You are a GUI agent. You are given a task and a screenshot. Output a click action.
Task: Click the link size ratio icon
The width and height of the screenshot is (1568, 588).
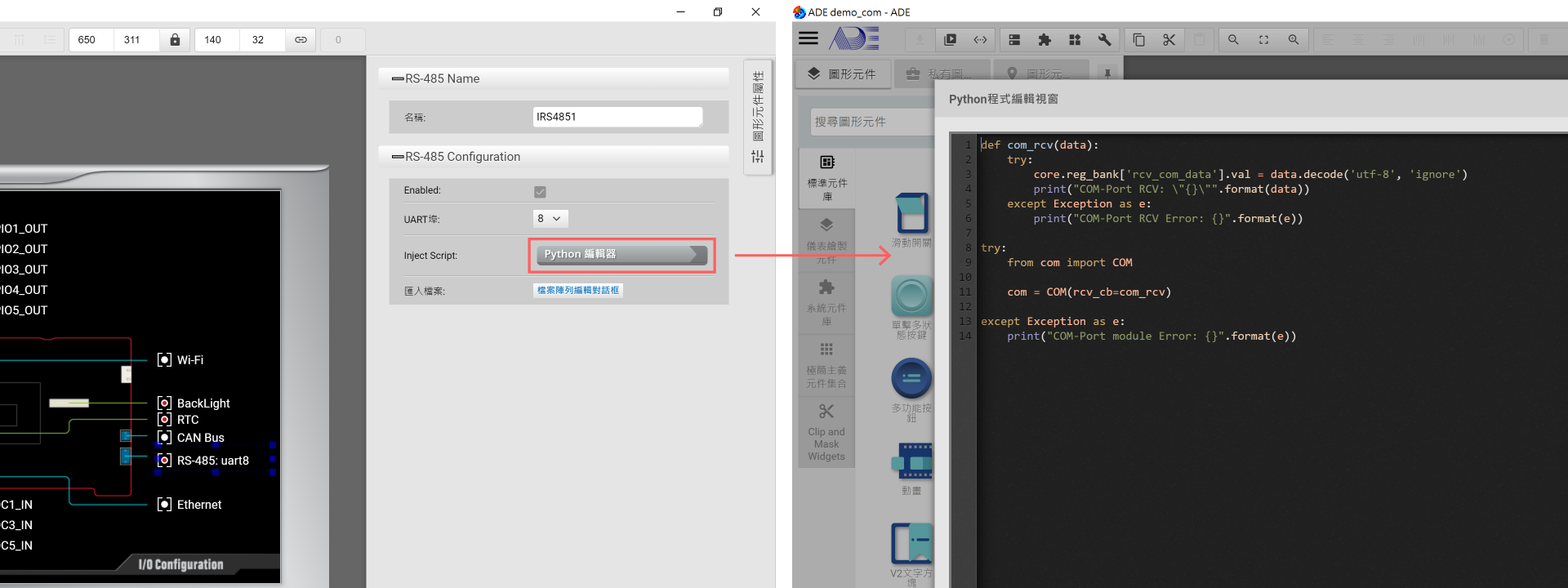tap(301, 40)
